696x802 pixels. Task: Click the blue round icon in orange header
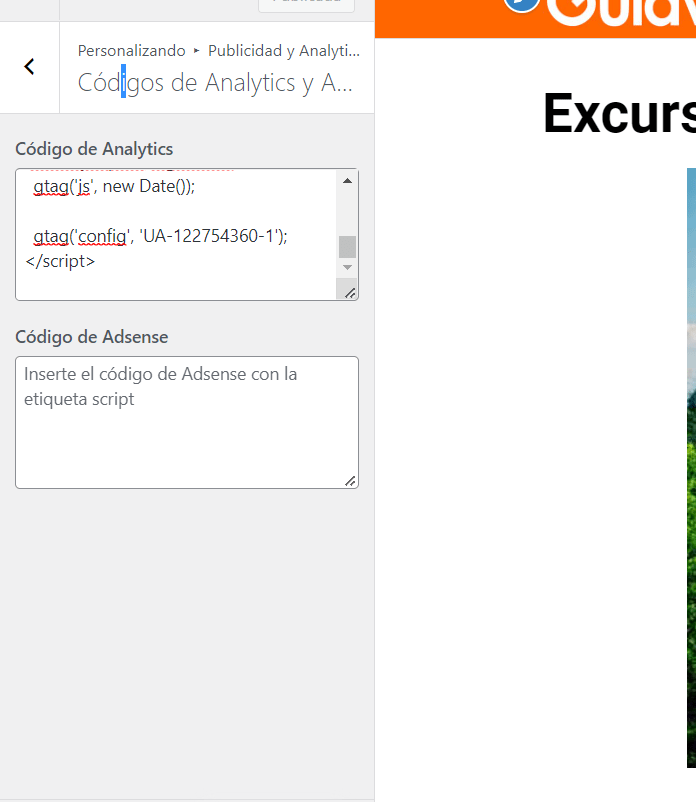[522, 5]
